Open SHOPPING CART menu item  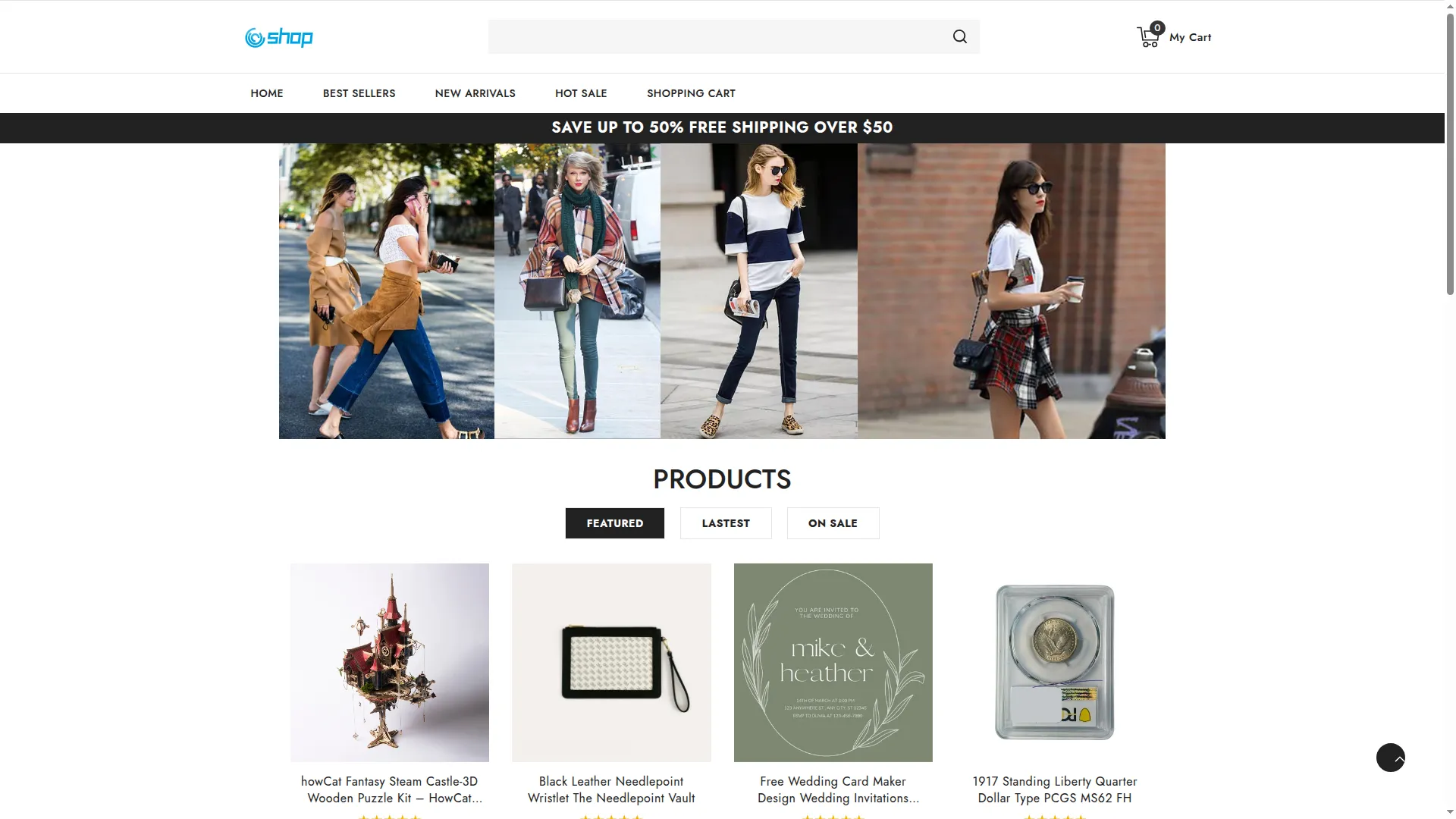coord(691,93)
